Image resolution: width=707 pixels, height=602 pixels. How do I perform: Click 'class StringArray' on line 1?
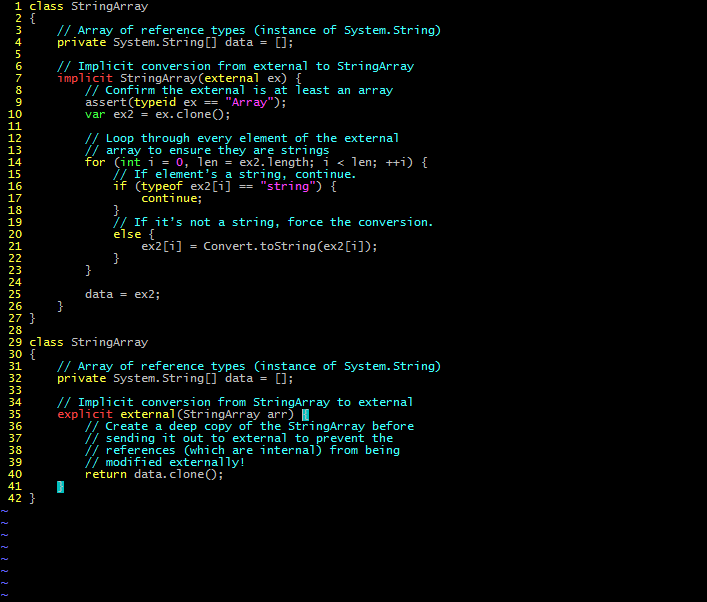click(89, 6)
